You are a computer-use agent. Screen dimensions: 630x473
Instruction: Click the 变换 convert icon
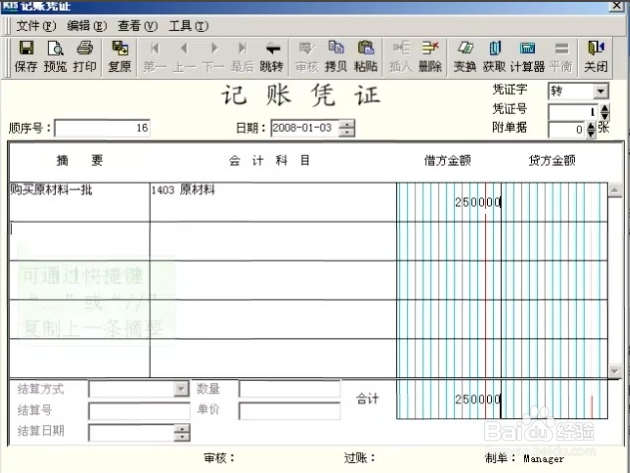click(x=465, y=57)
